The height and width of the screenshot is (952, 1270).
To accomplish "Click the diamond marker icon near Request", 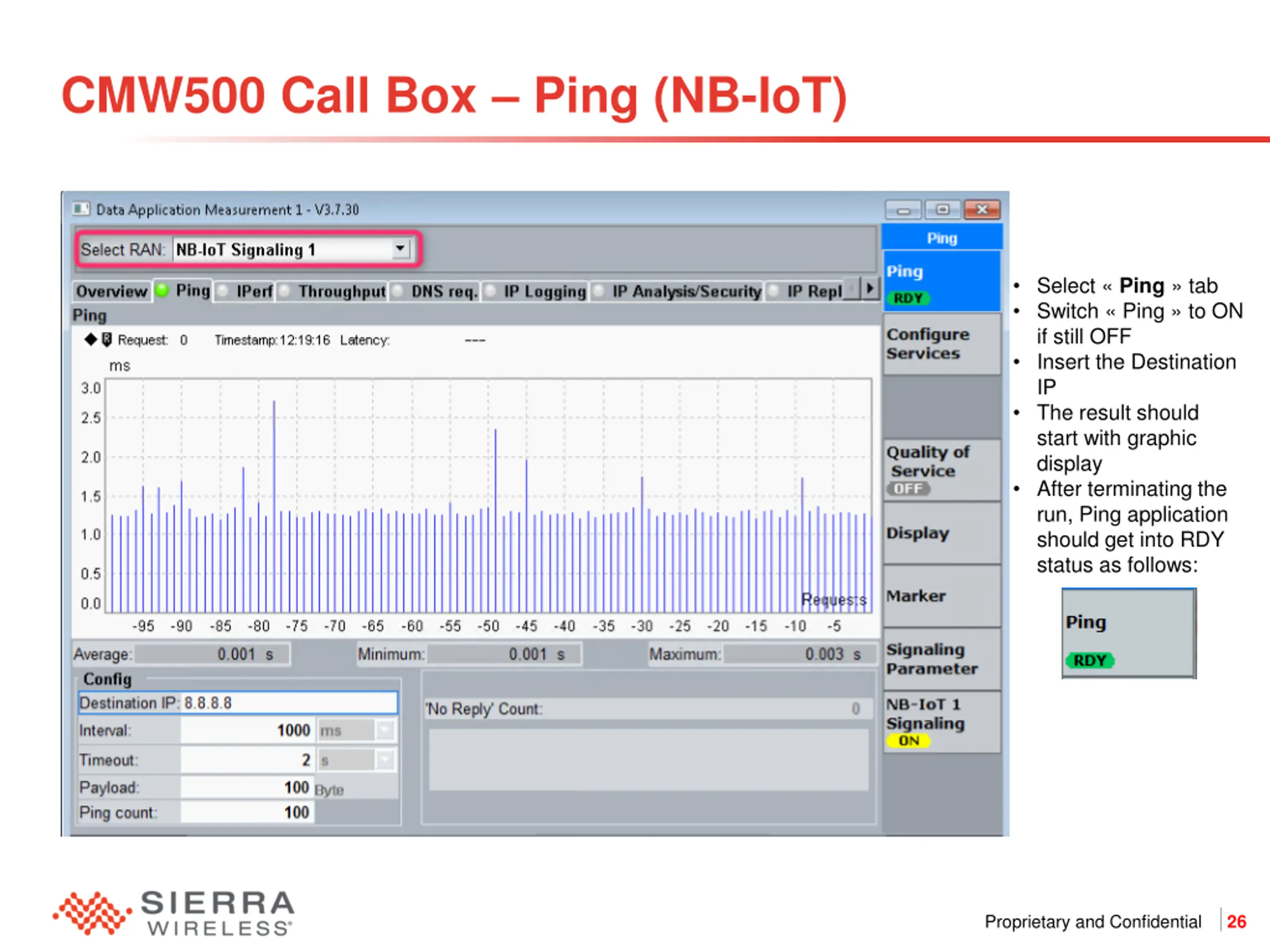I will point(91,339).
